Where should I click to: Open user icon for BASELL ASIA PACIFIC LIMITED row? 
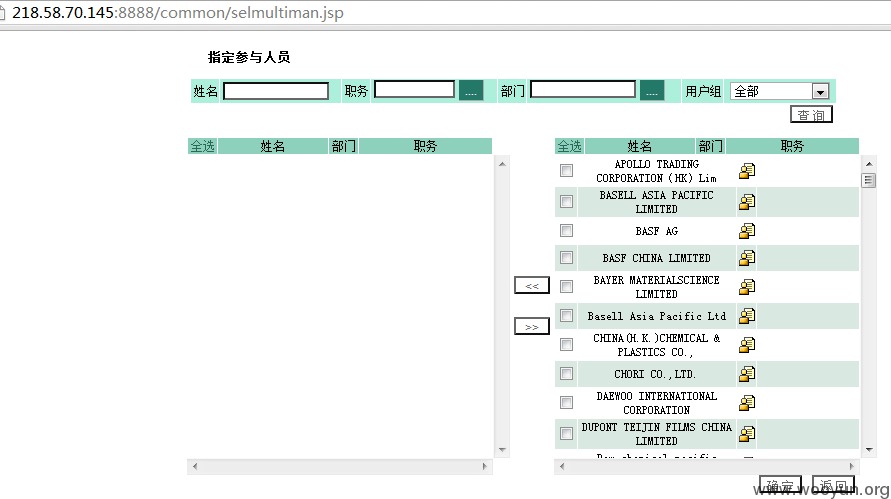click(747, 201)
